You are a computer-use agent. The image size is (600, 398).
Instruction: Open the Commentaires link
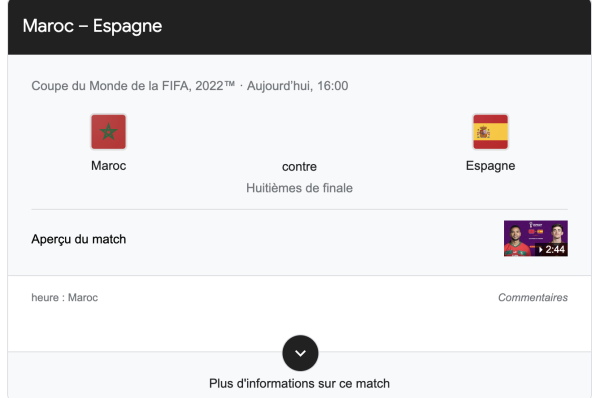(x=533, y=297)
